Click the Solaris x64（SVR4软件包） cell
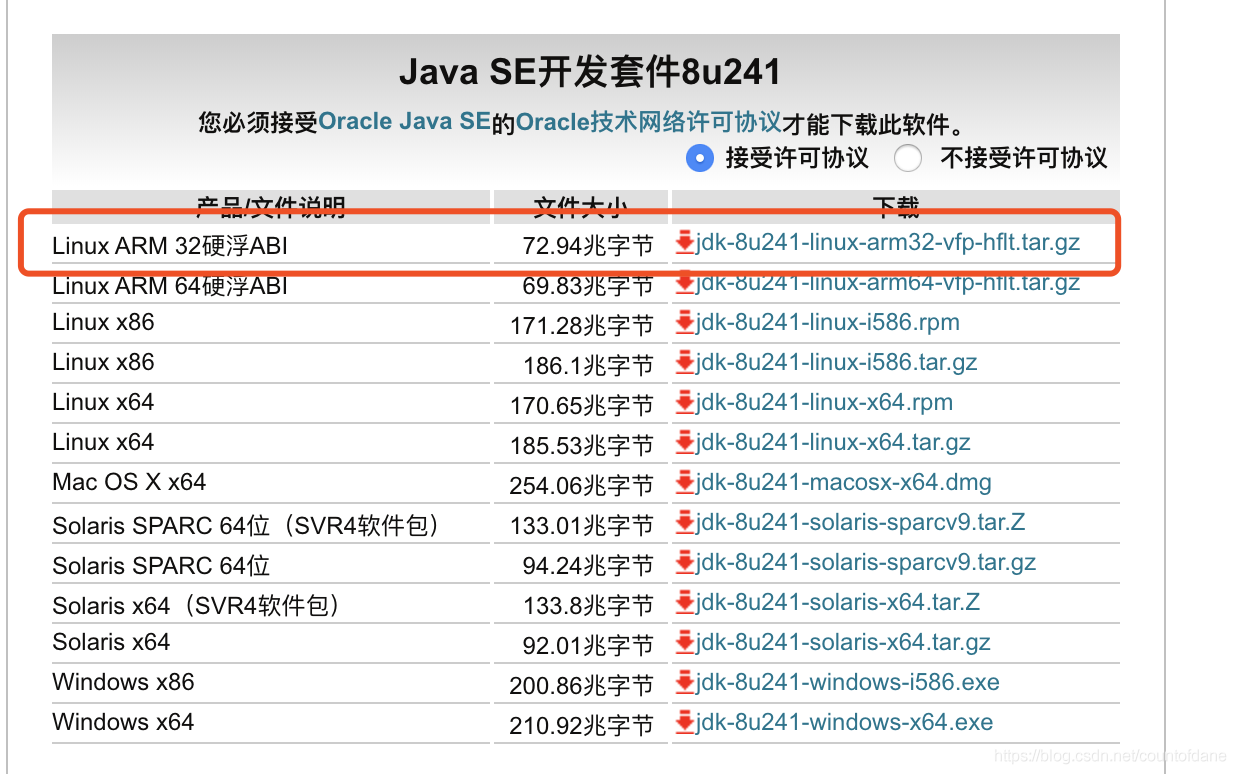1236x774 pixels. (x=197, y=605)
